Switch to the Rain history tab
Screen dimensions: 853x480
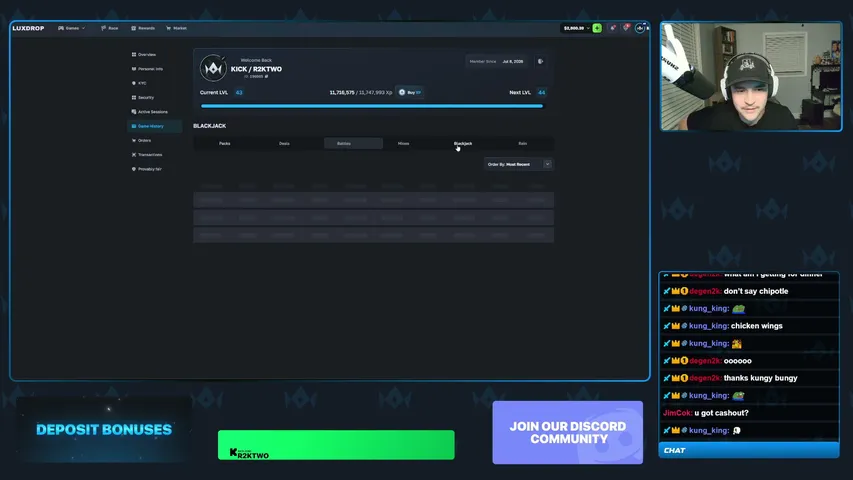click(523, 144)
